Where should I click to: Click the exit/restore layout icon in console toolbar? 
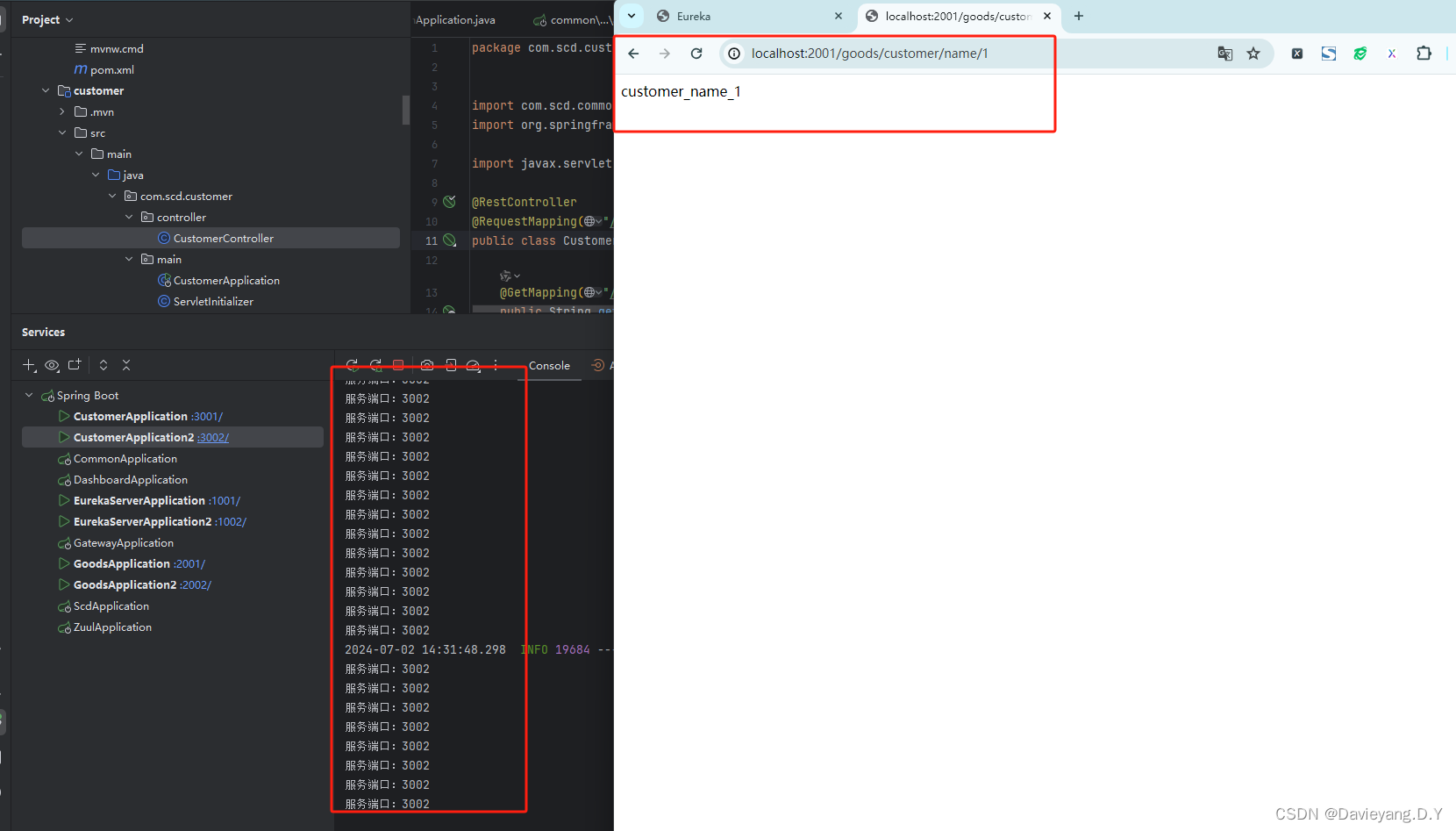[x=450, y=365]
